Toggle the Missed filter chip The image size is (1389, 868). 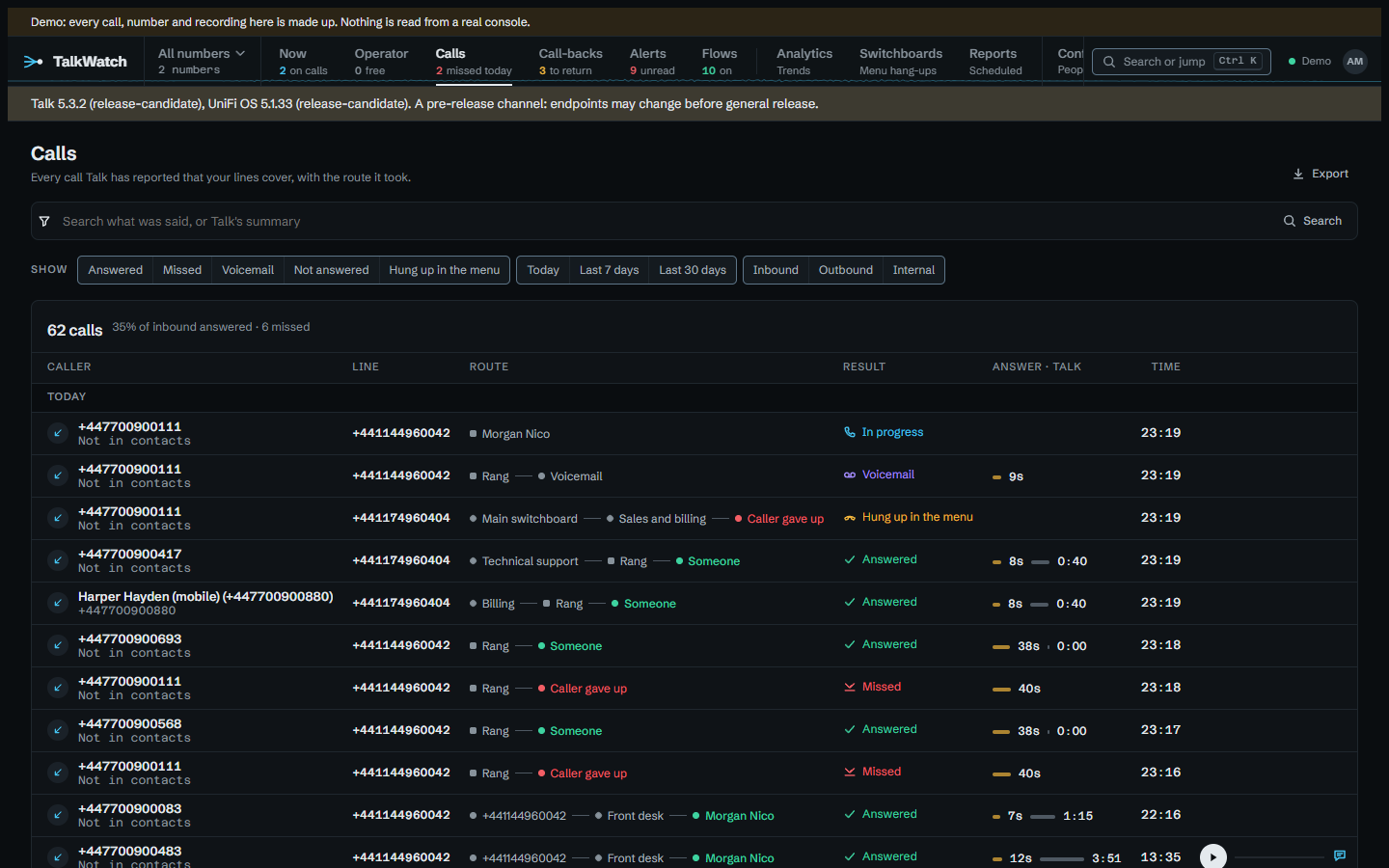tap(182, 270)
